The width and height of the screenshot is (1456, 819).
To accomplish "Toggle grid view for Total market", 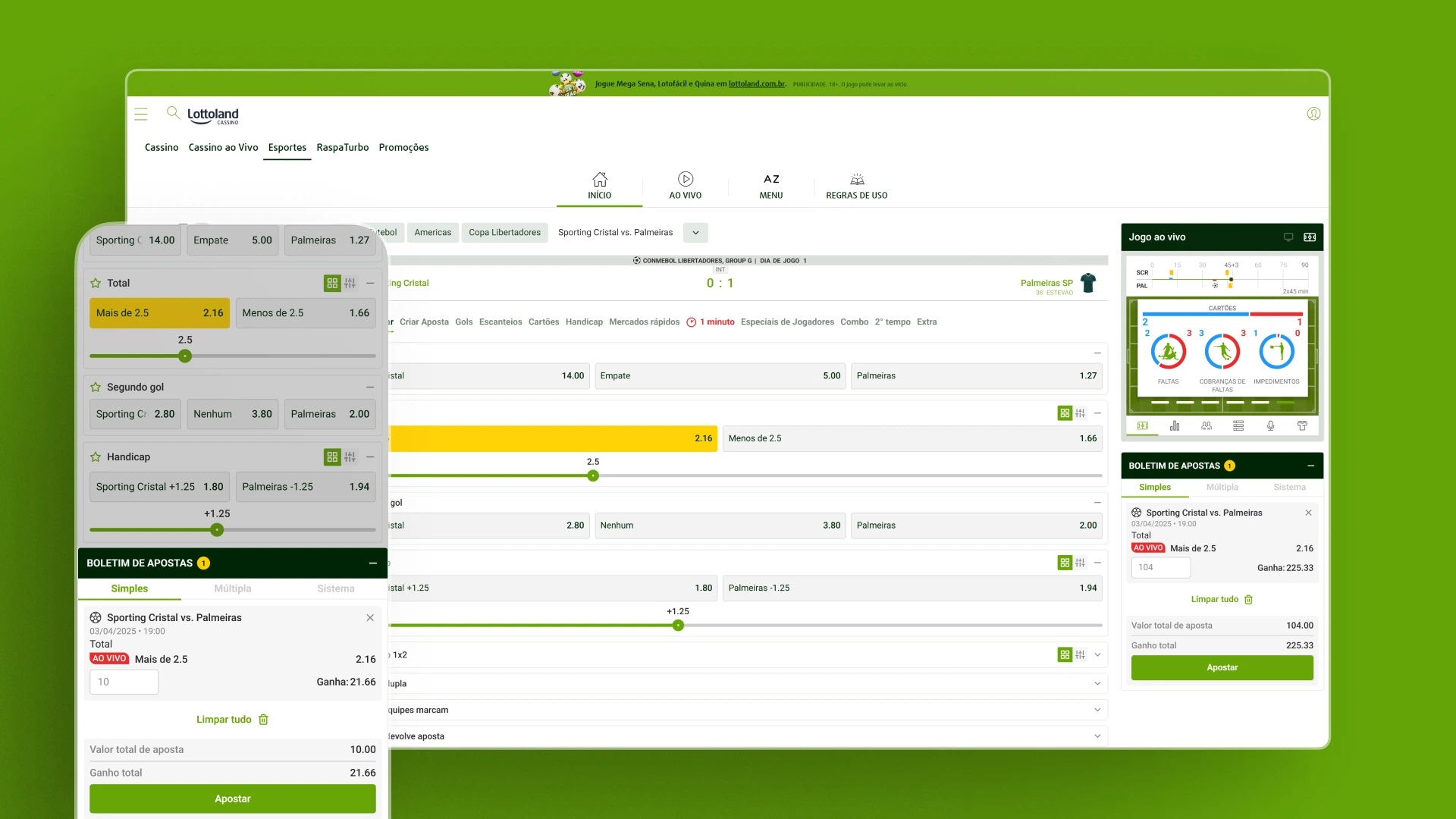I will (331, 284).
